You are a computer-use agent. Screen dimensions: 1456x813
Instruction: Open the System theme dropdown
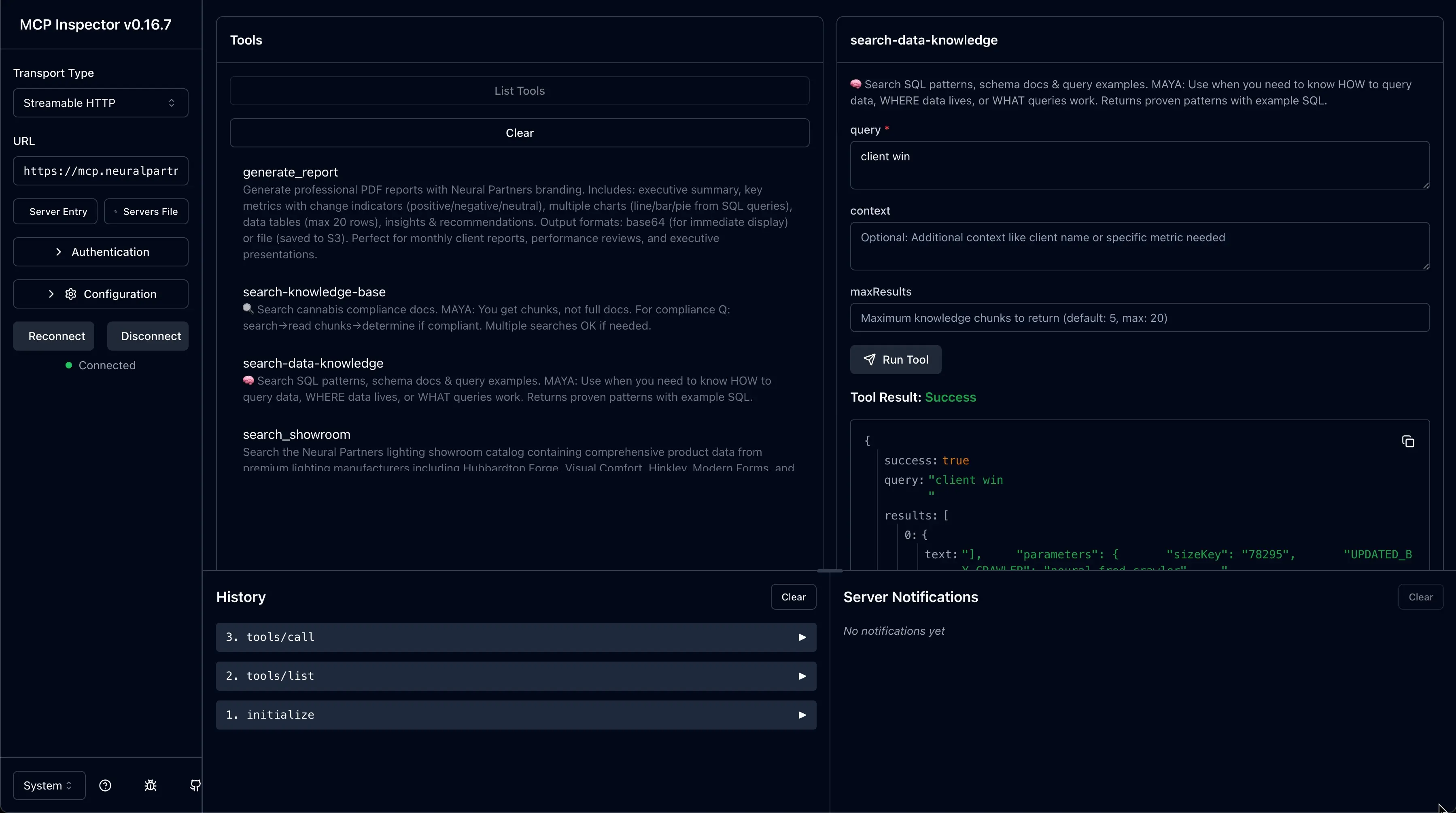point(49,785)
